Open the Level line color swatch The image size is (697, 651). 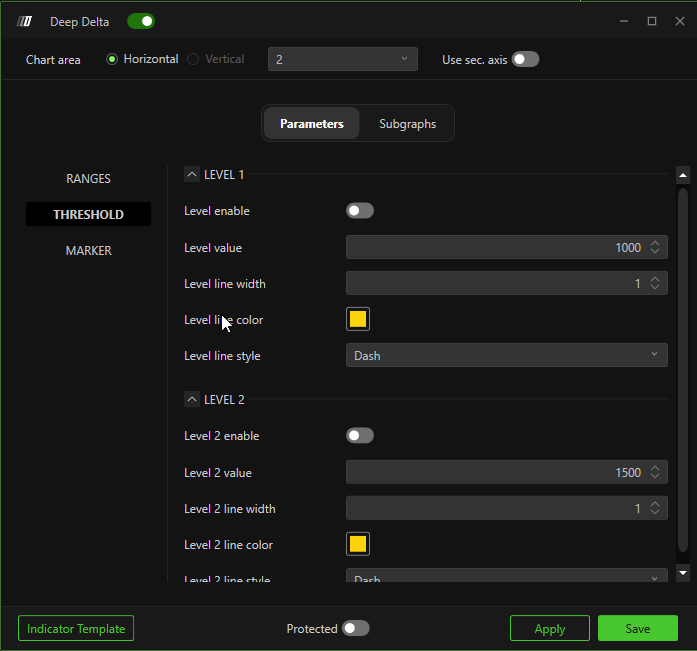(x=358, y=319)
